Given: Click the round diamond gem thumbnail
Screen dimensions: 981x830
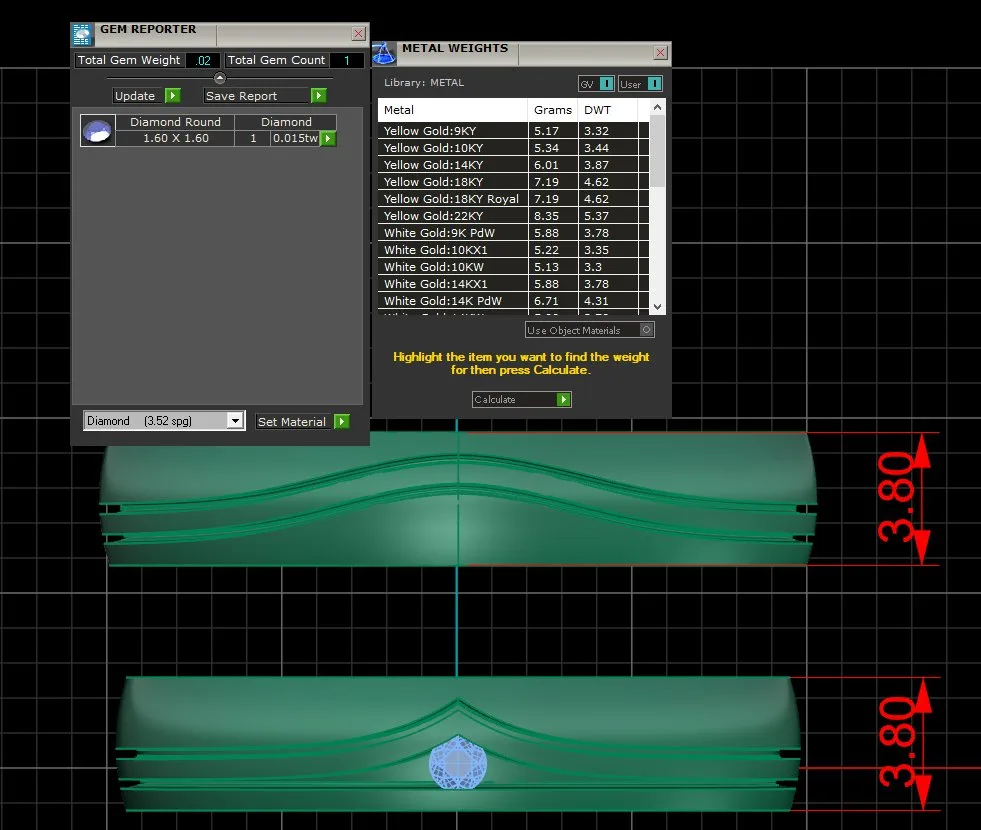Looking at the screenshot, I should tap(98, 131).
